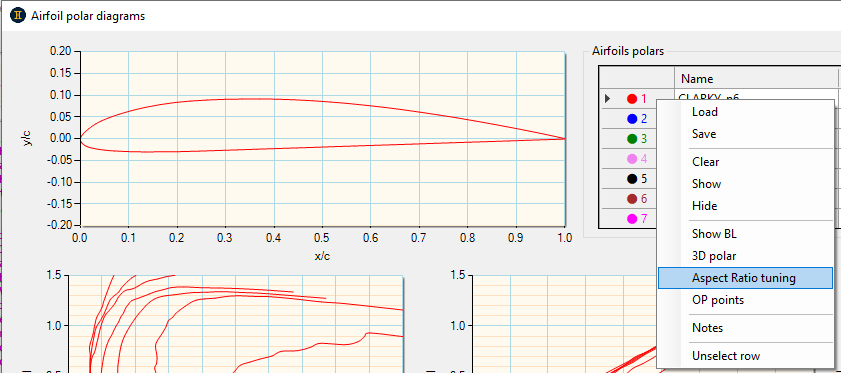The width and height of the screenshot is (841, 373).
Task: Choose Save from the context menu
Action: 746,134
